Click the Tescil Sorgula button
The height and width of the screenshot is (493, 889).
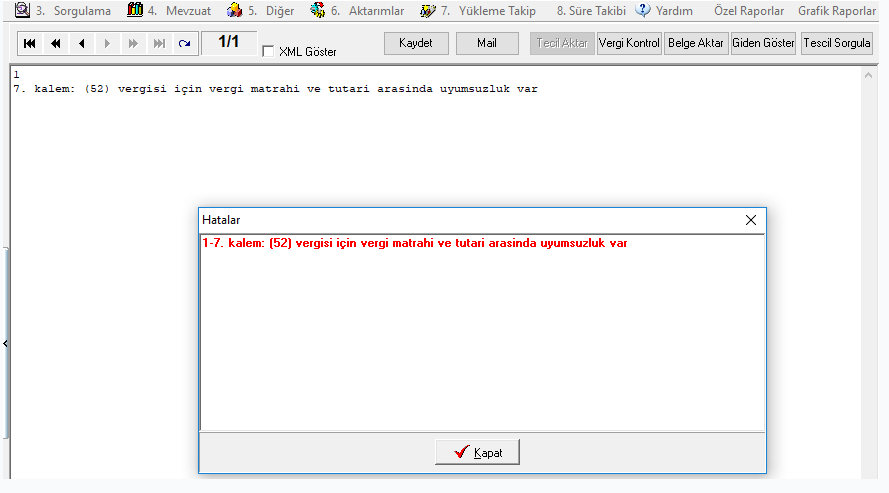click(x=837, y=43)
